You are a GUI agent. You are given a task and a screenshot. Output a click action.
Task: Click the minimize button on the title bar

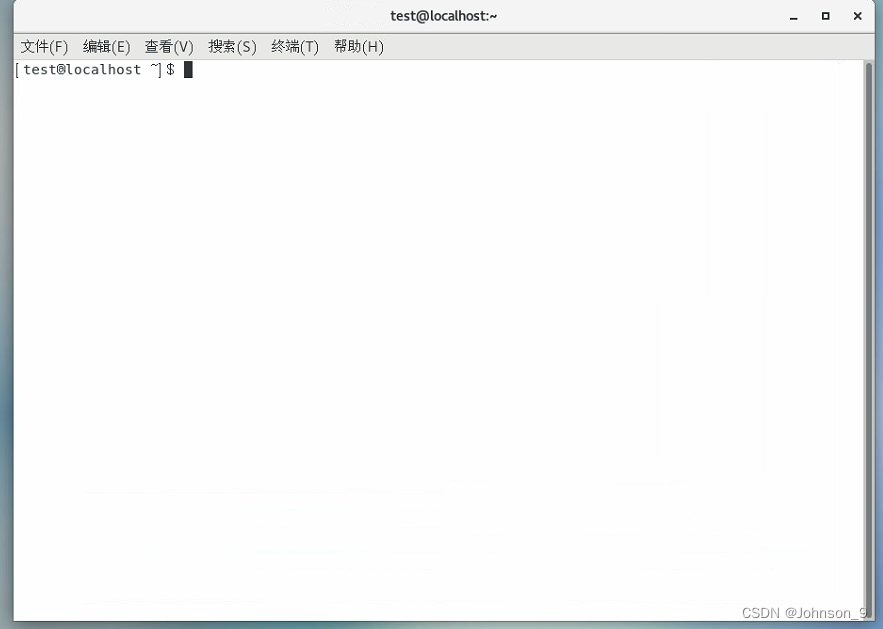(793, 16)
